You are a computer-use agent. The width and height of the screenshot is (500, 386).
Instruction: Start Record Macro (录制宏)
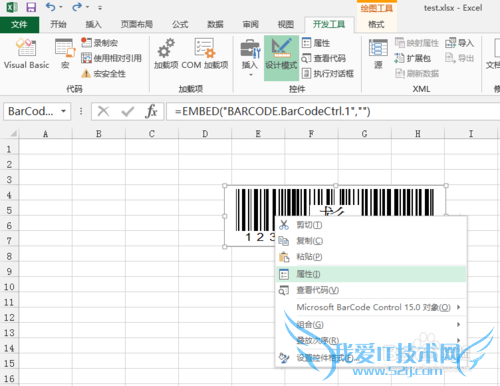pyautogui.click(x=99, y=43)
